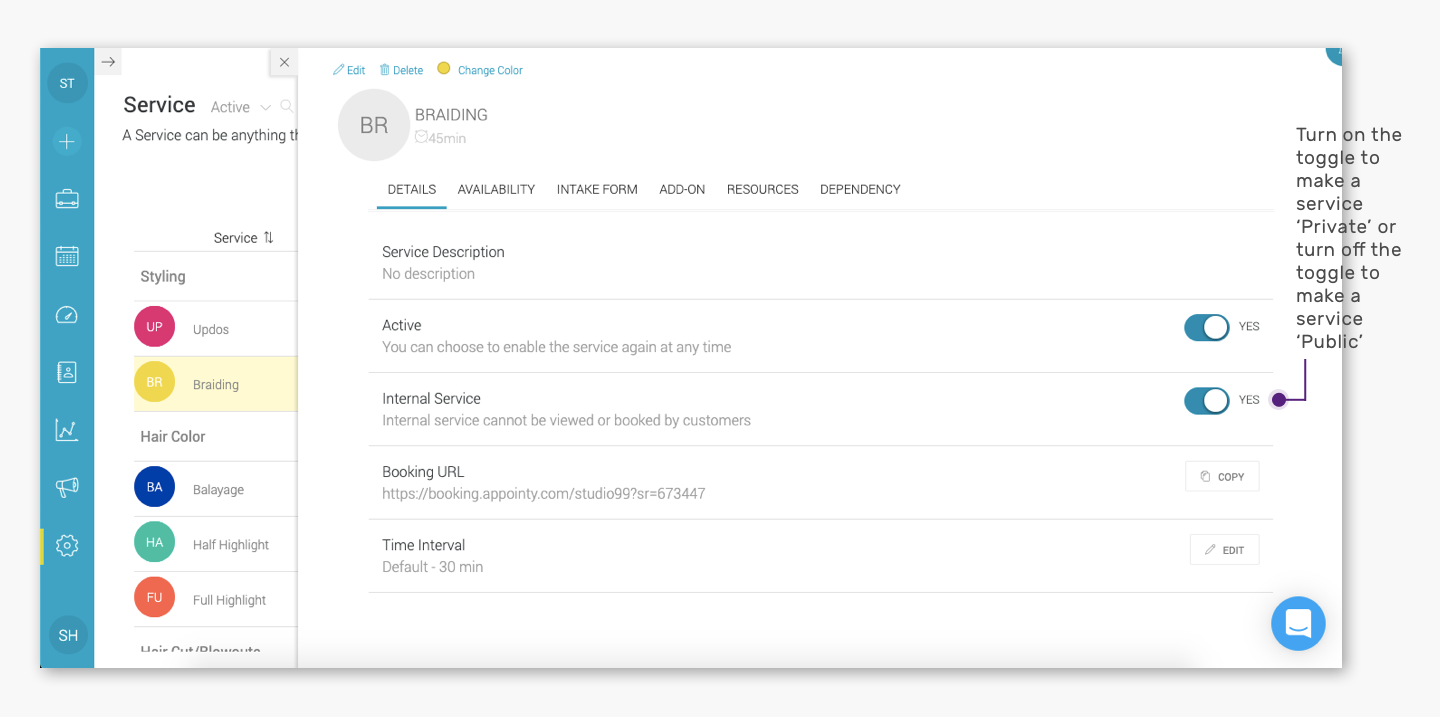Edit the Time Interval setting
The height and width of the screenshot is (718, 1440).
tap(1224, 550)
